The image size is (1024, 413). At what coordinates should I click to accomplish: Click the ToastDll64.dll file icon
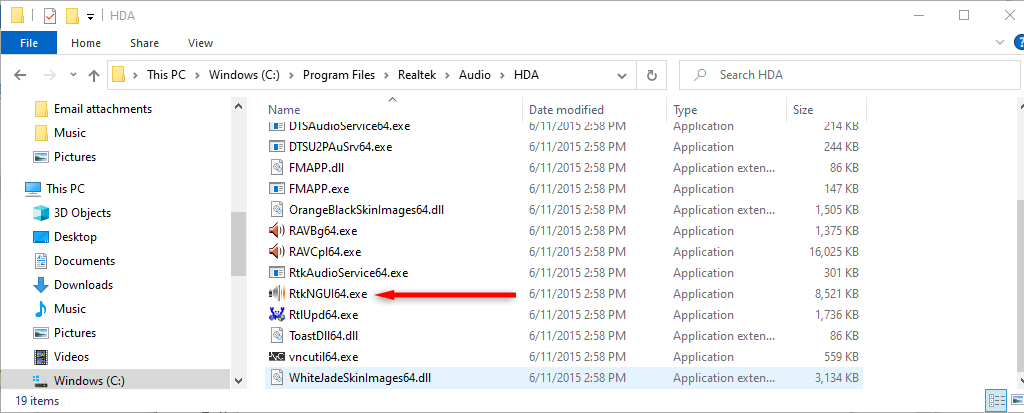pos(277,335)
